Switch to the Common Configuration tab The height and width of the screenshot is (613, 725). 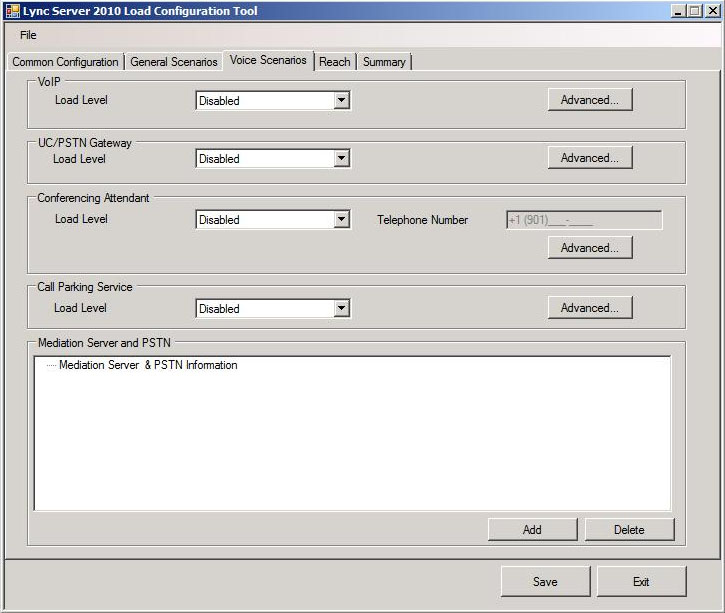[65, 62]
